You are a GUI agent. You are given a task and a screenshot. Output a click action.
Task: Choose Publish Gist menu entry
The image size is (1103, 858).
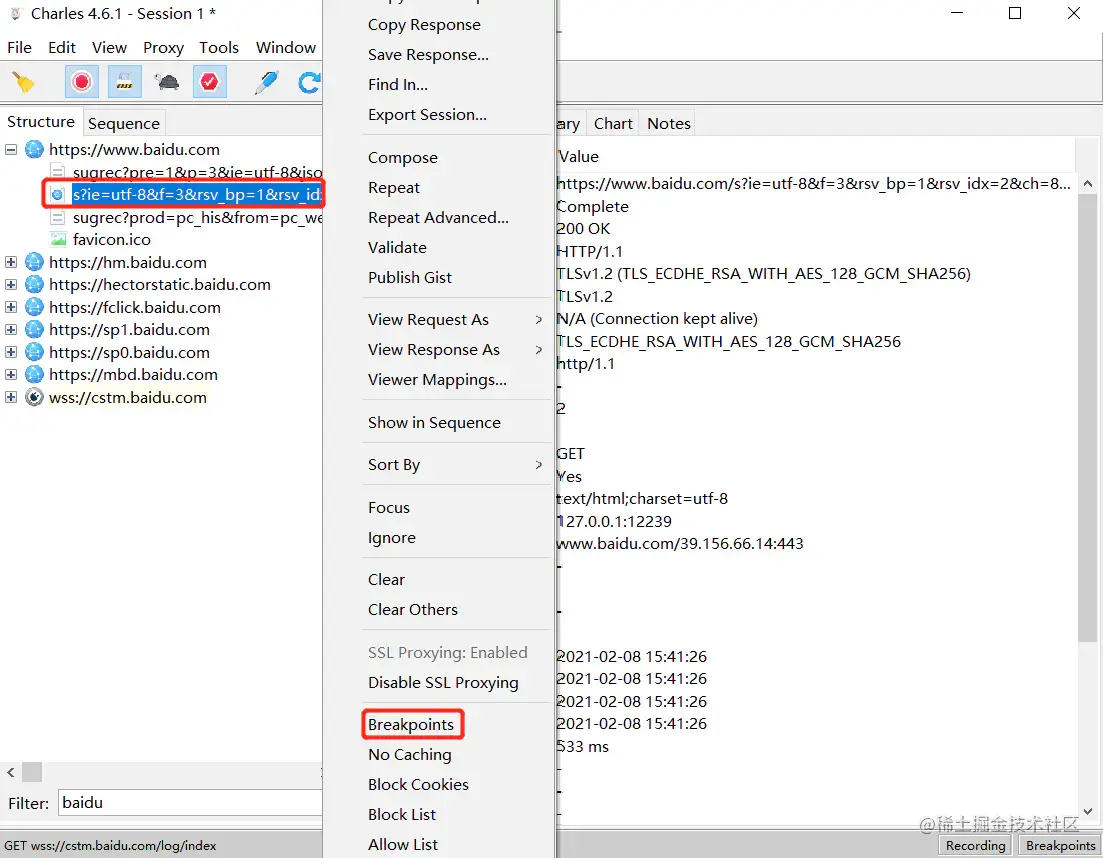(409, 277)
